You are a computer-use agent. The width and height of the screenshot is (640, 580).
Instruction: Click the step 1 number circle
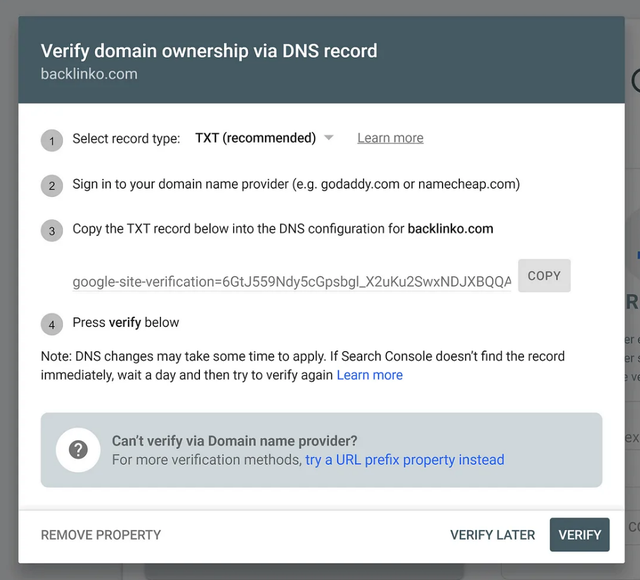pos(52,140)
